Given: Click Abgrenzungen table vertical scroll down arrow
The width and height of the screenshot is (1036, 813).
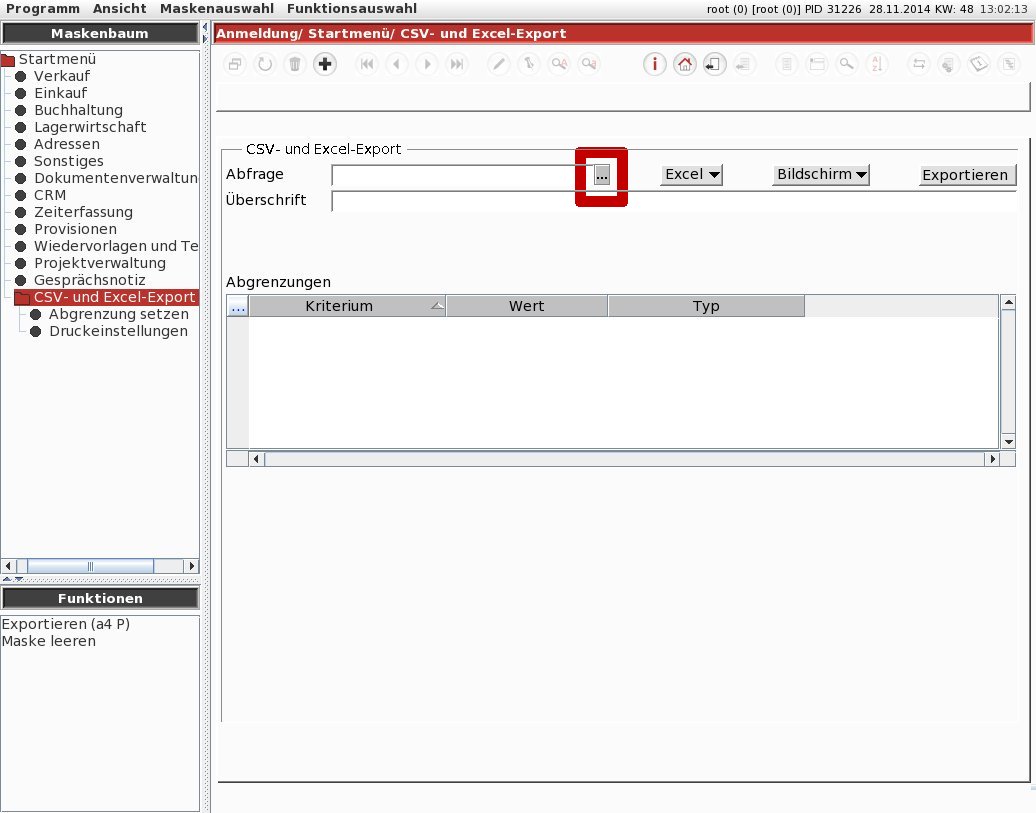Looking at the screenshot, I should pos(1008,442).
